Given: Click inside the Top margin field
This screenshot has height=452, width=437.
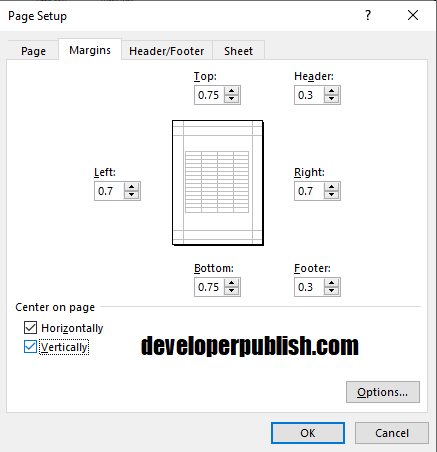Looking at the screenshot, I should pyautogui.click(x=210, y=95).
